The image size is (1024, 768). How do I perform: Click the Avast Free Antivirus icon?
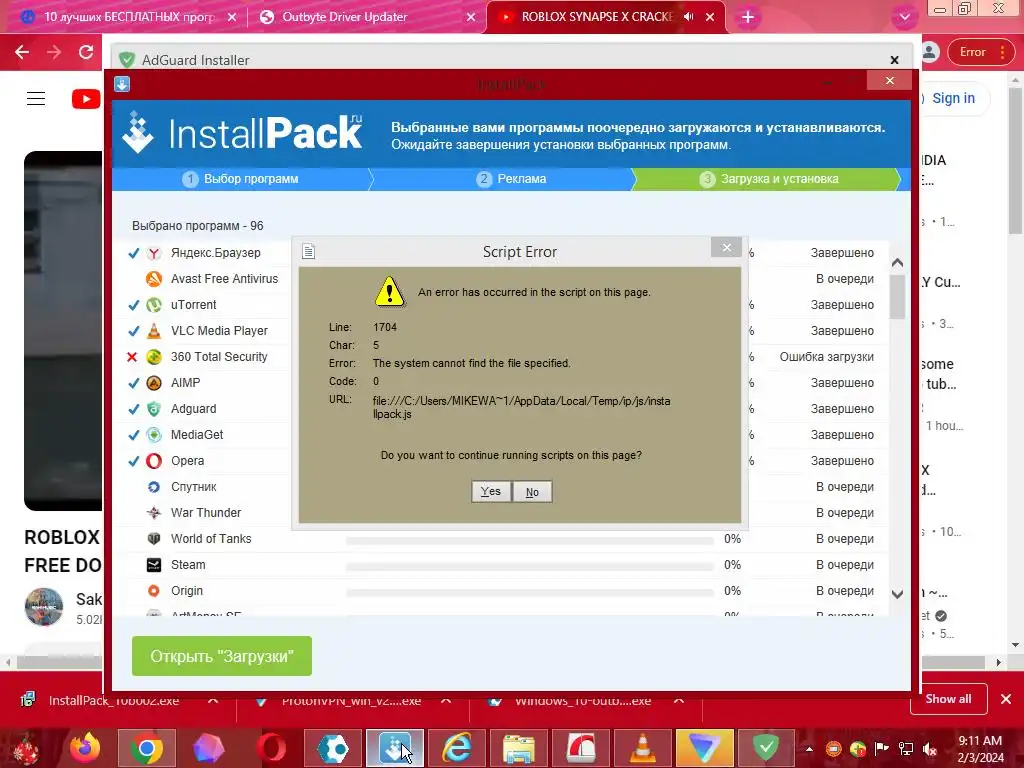click(x=153, y=279)
